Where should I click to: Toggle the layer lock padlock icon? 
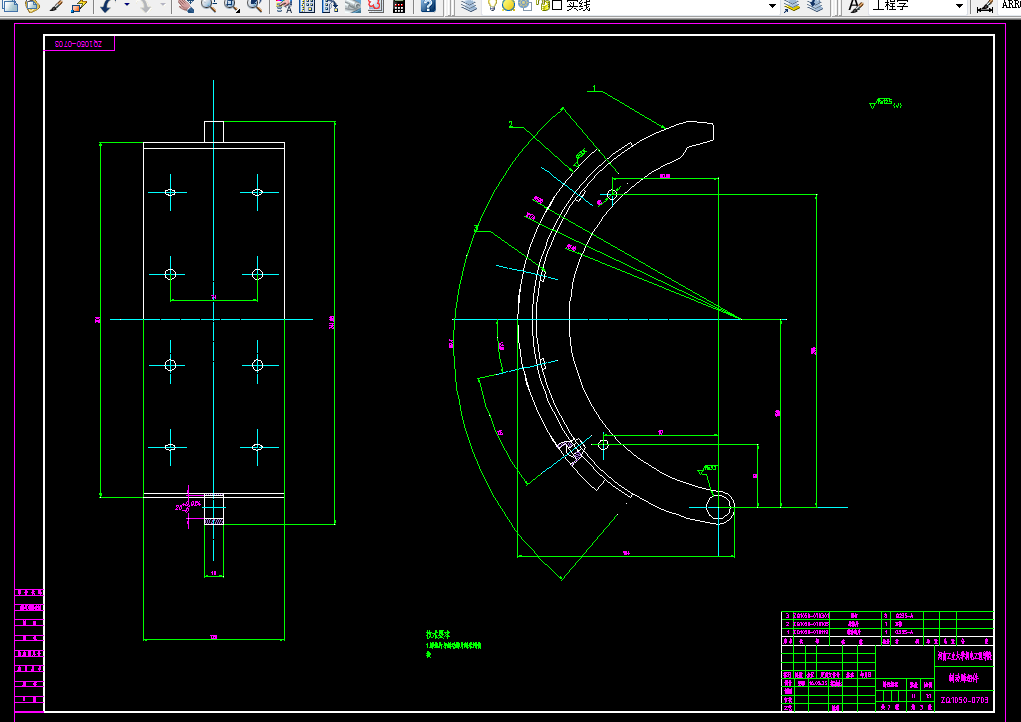pyautogui.click(x=543, y=6)
